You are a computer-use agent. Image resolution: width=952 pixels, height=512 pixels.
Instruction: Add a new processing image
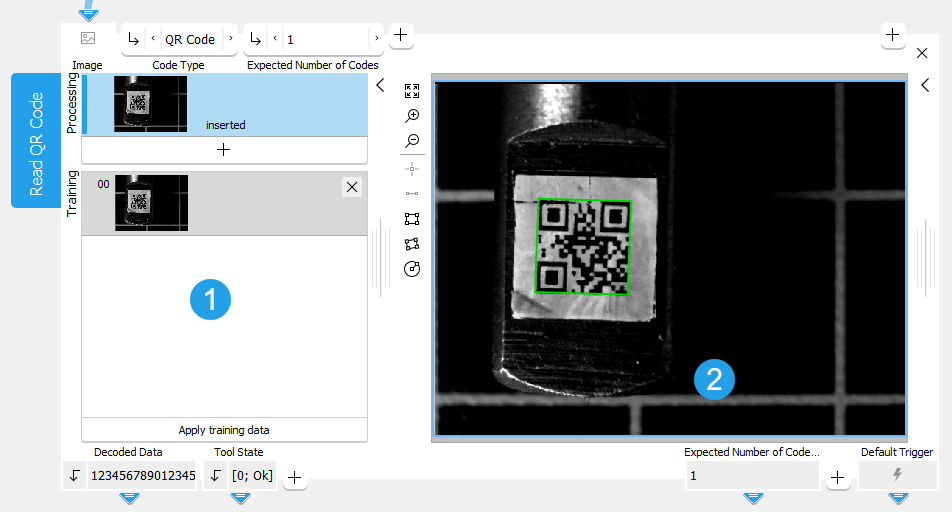[x=224, y=149]
